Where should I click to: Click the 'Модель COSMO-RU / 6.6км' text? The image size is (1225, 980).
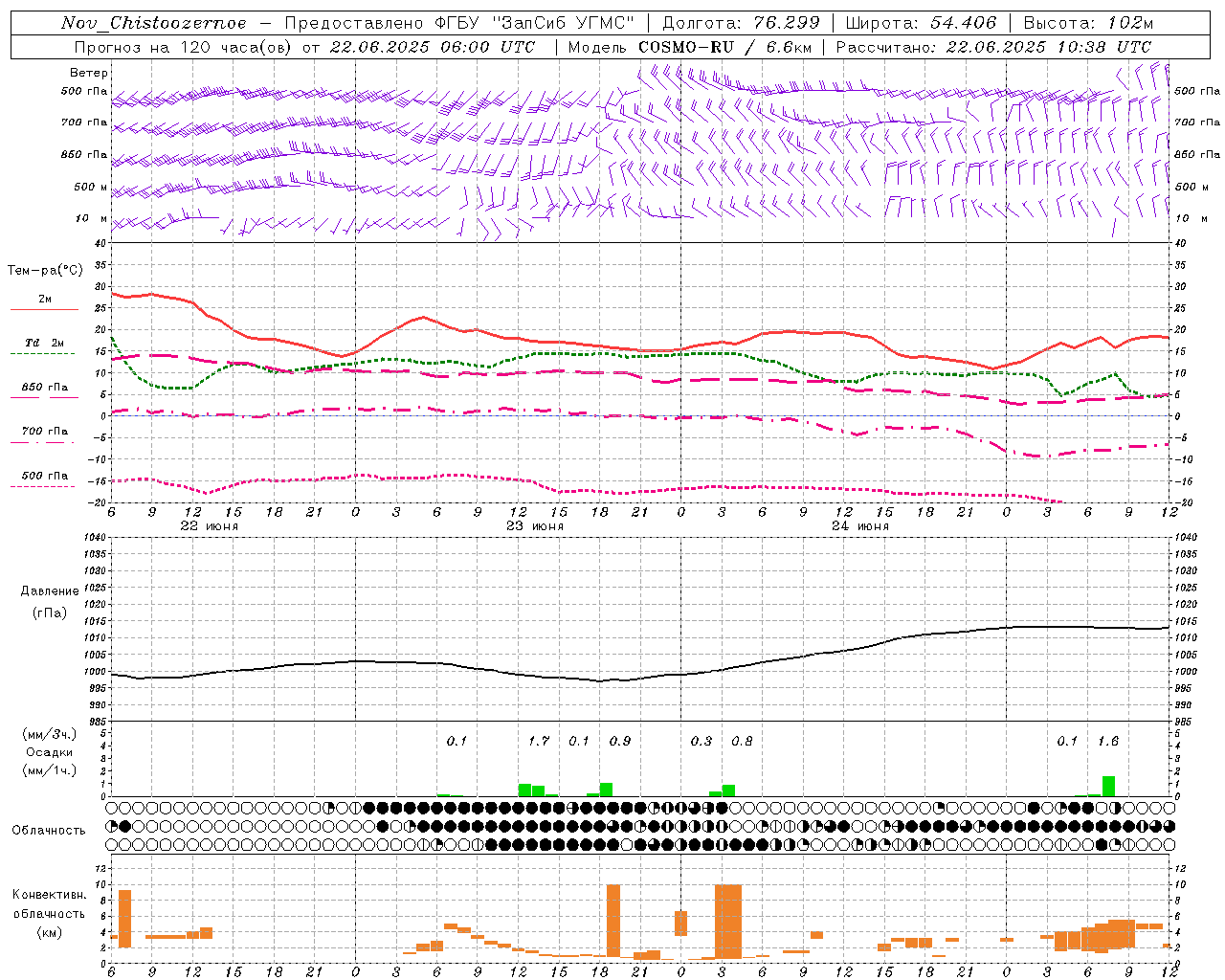pos(688,47)
